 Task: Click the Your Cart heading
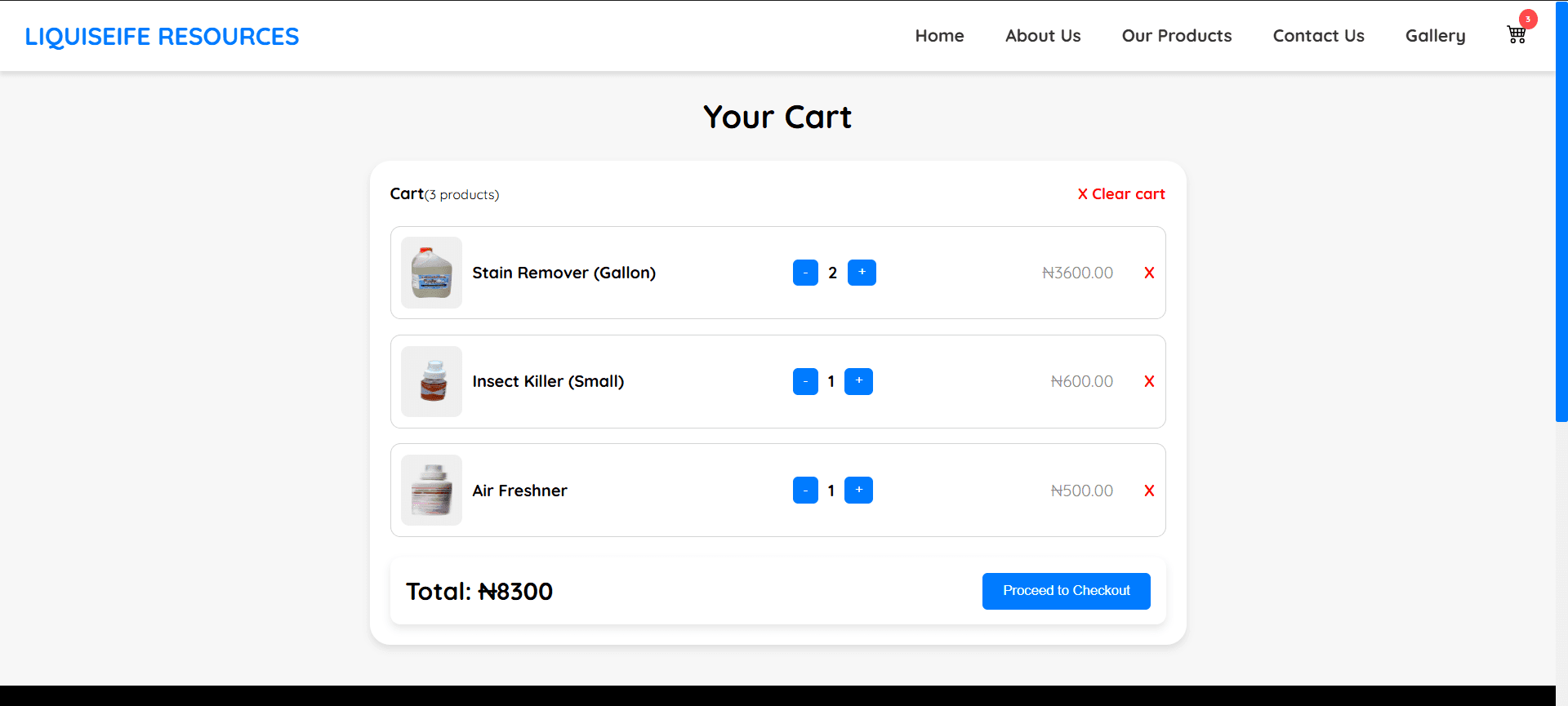point(777,118)
